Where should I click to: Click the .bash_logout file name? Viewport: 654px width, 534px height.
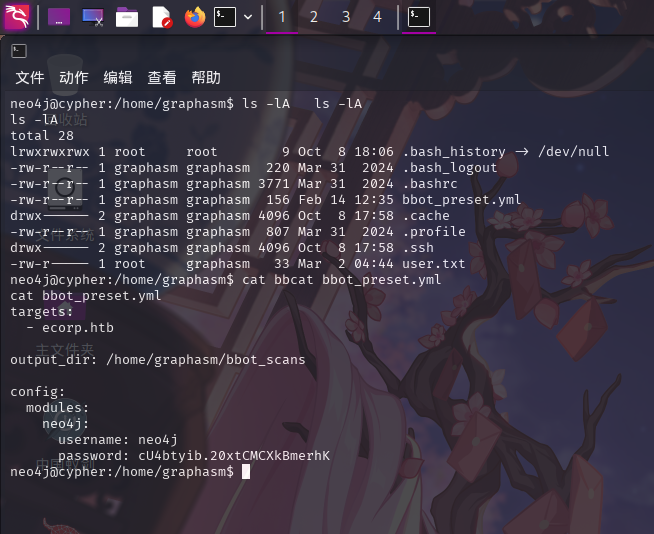tap(450, 168)
